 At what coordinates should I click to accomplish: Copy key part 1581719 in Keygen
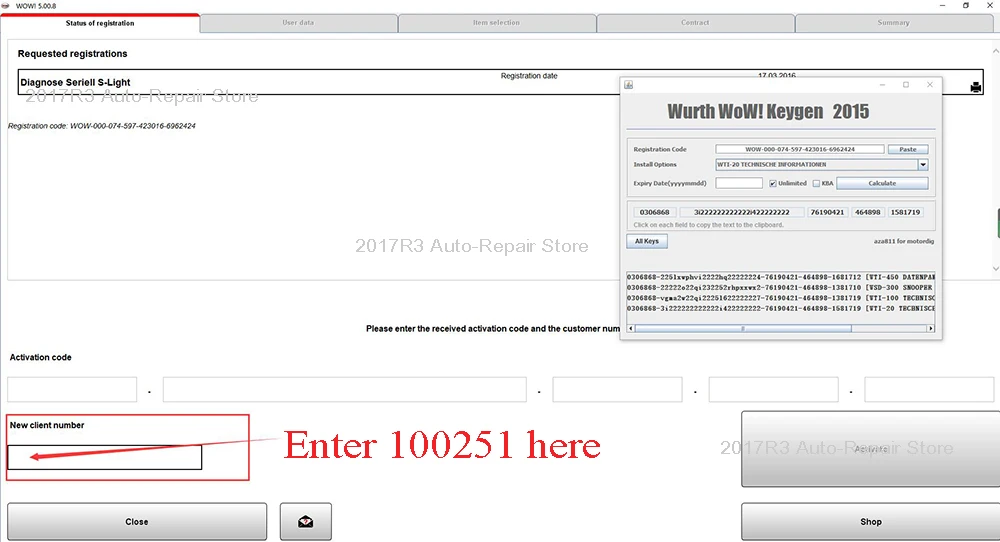tap(905, 212)
